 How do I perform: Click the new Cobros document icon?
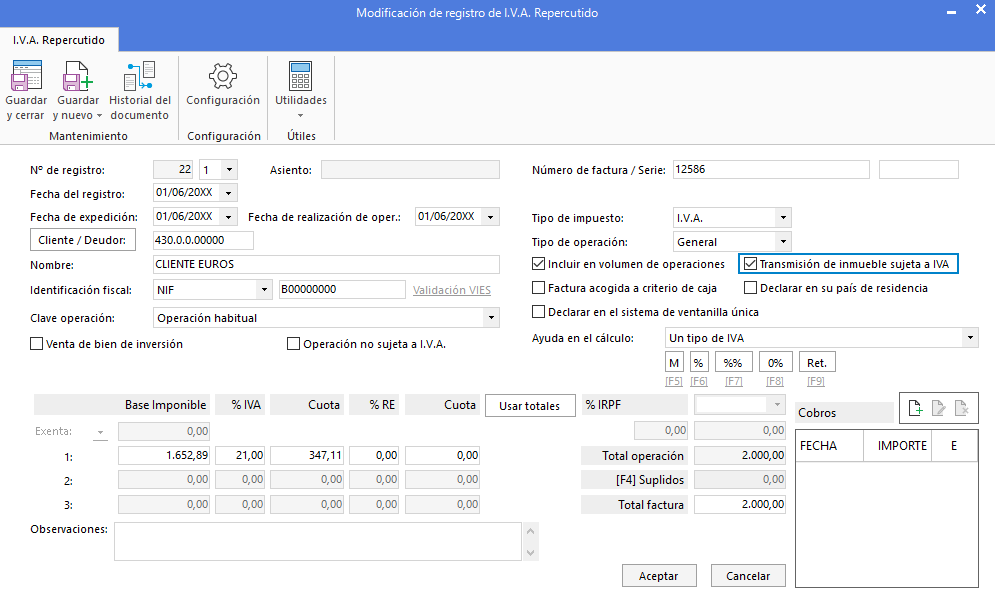(x=914, y=408)
